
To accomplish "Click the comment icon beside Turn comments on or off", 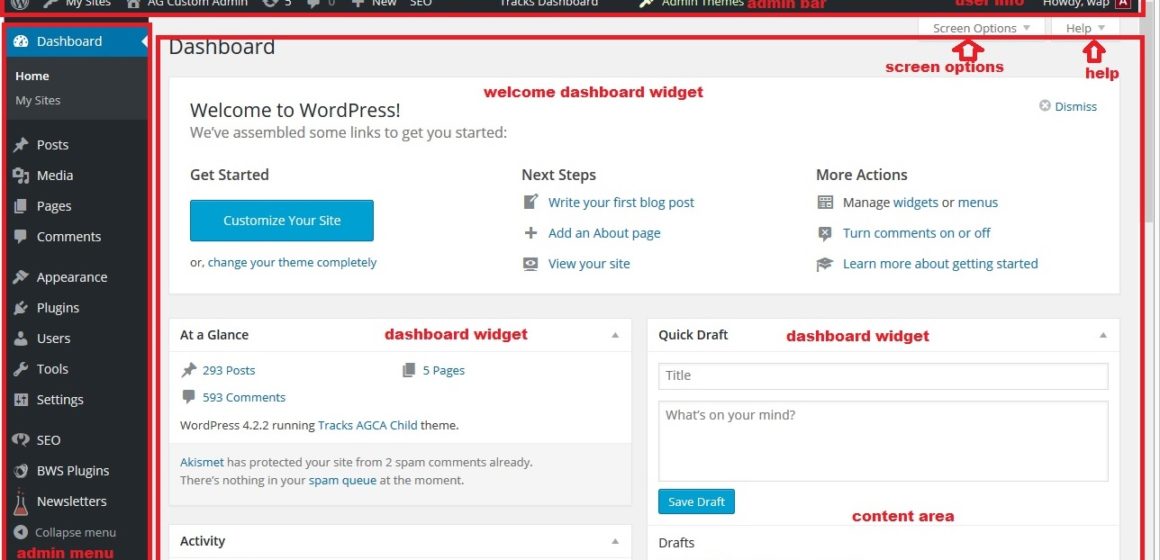I will coord(825,233).
